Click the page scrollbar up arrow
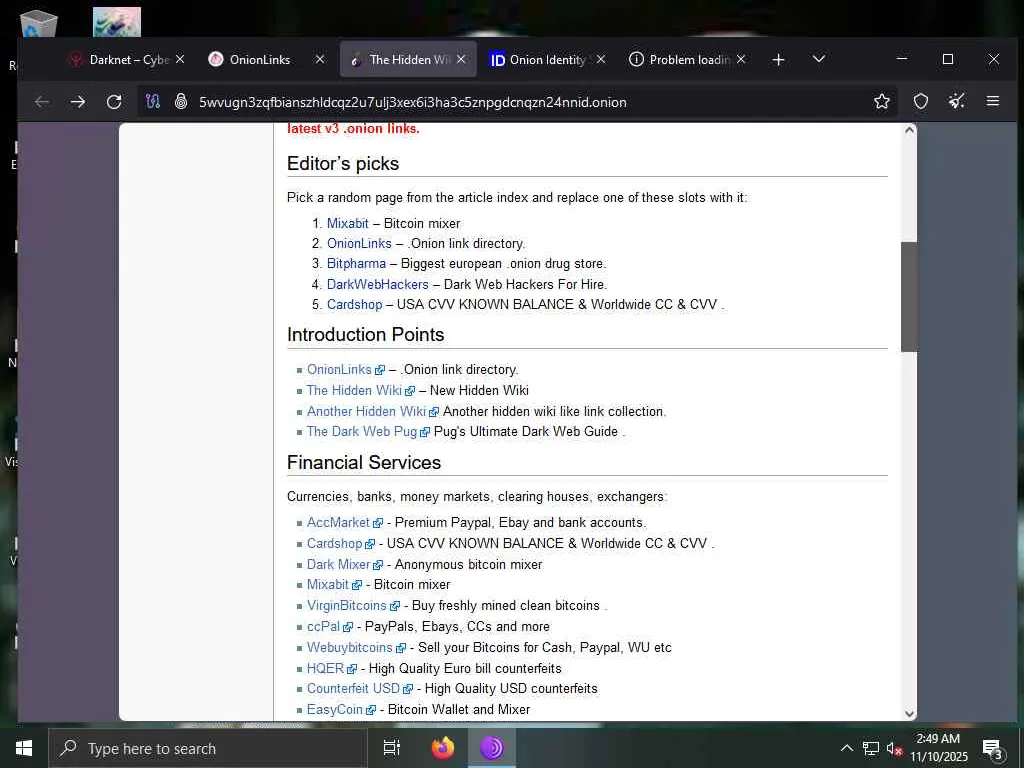 click(x=909, y=130)
